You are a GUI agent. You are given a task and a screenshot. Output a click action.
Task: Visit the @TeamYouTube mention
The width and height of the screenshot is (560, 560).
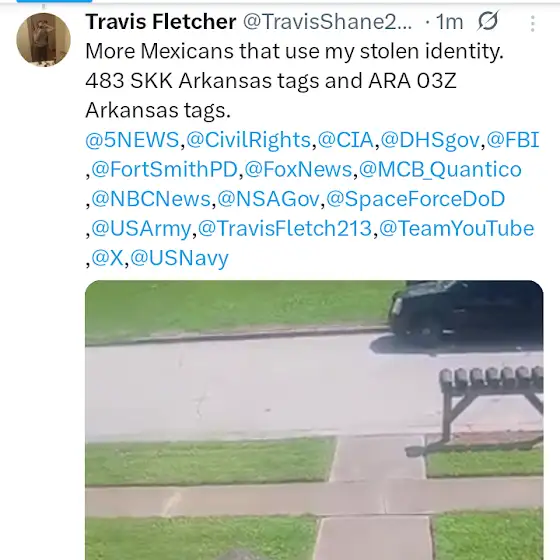click(456, 229)
